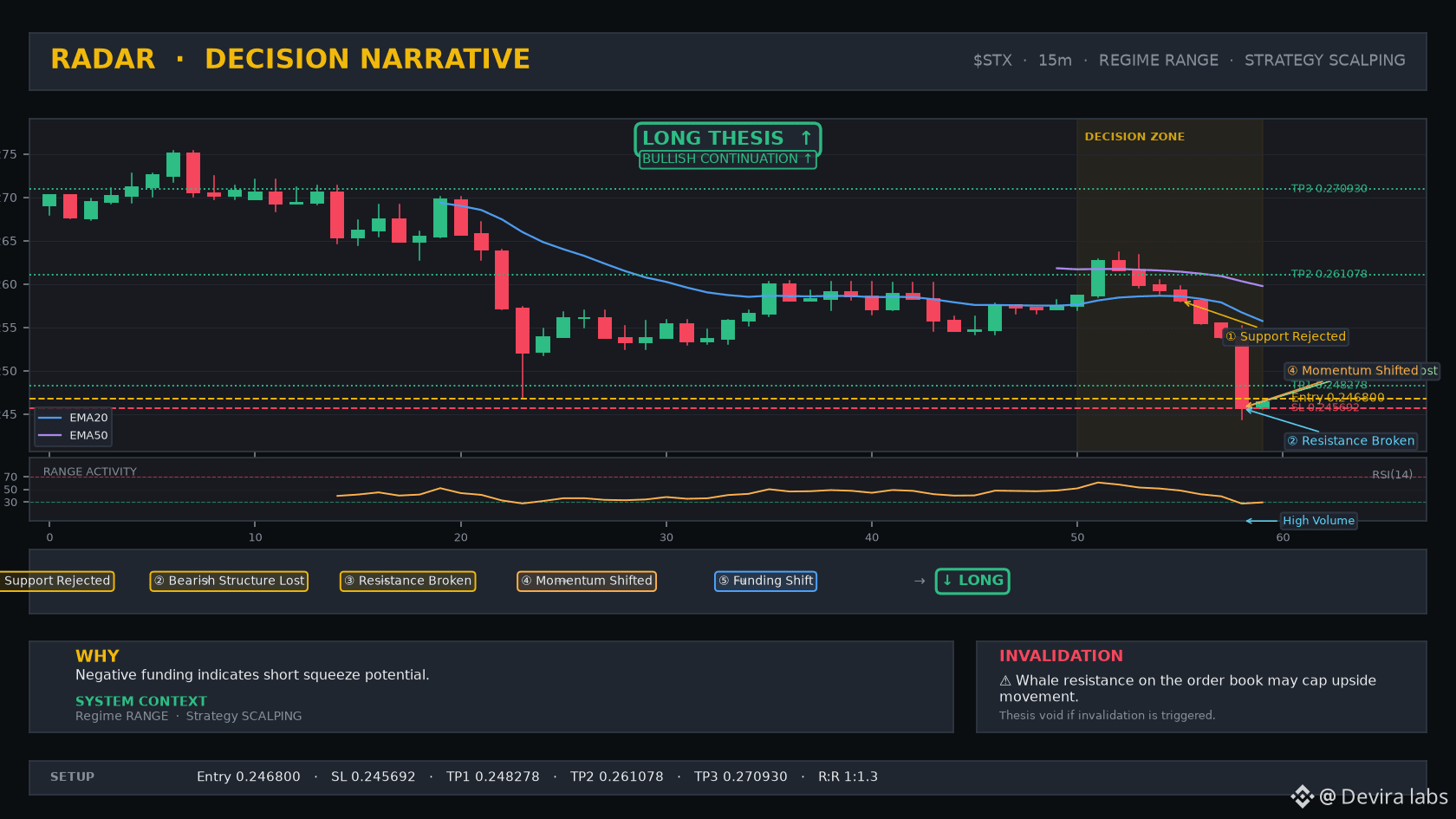This screenshot has width=1456, height=819.
Task: Click the High Volume arrow marker
Action: (1261, 521)
